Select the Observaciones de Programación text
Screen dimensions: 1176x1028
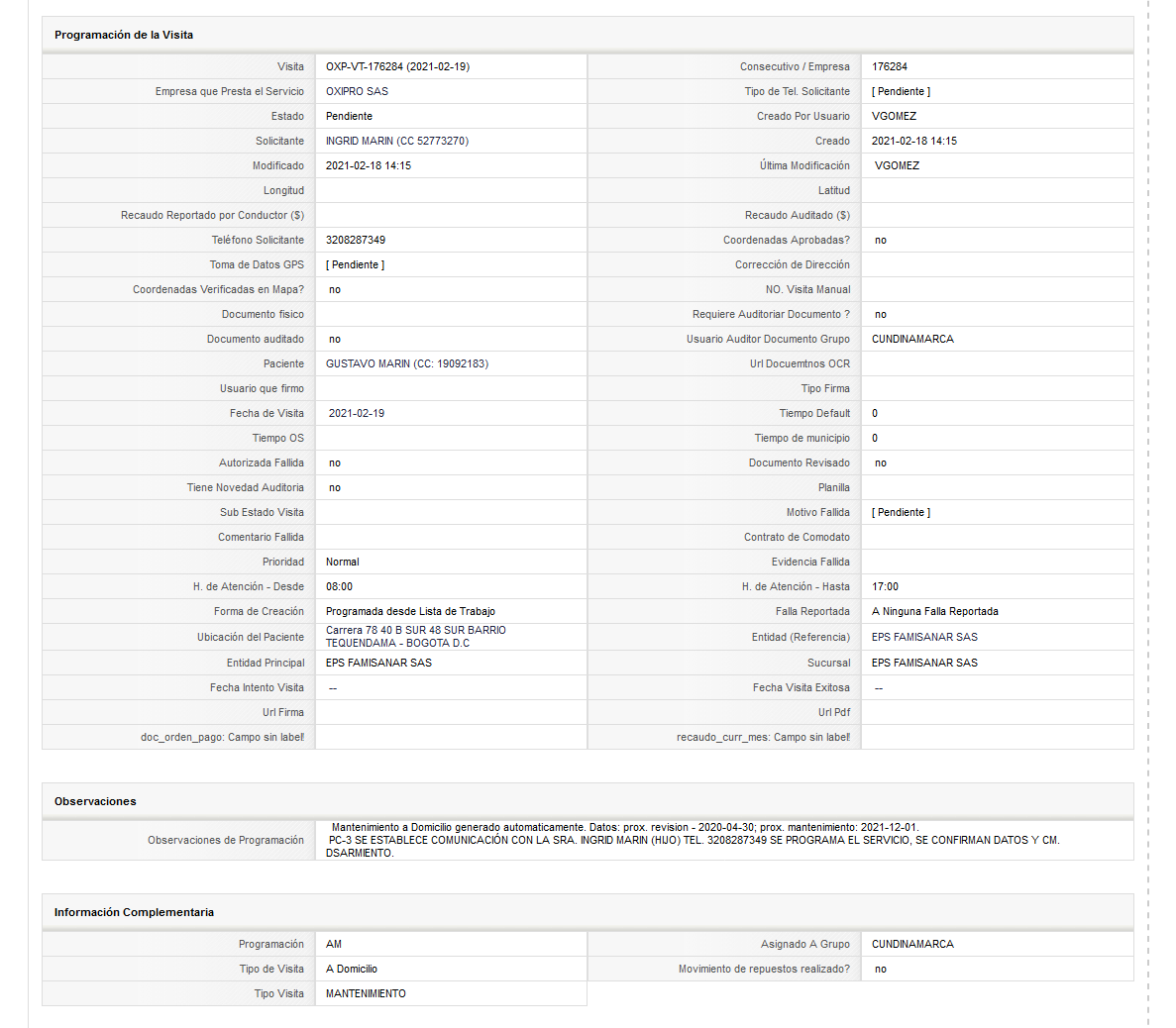click(693, 840)
